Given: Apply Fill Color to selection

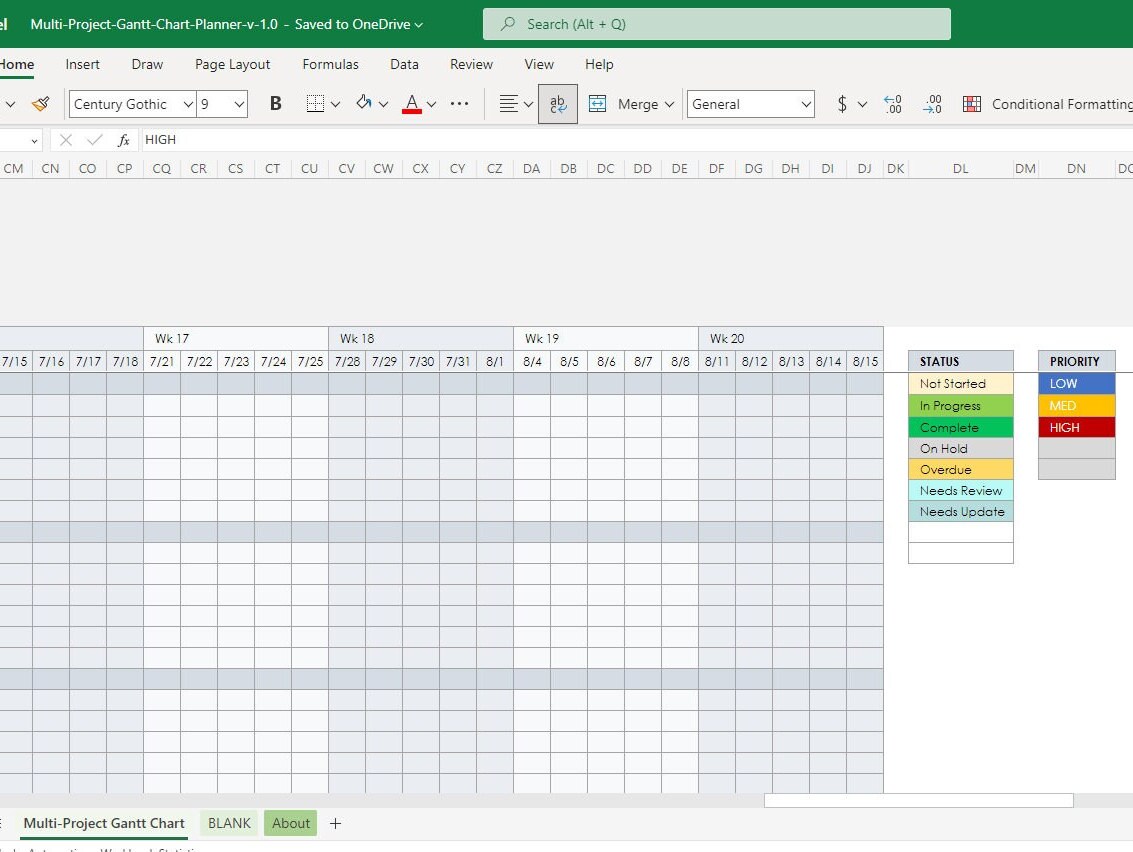Looking at the screenshot, I should pyautogui.click(x=363, y=103).
